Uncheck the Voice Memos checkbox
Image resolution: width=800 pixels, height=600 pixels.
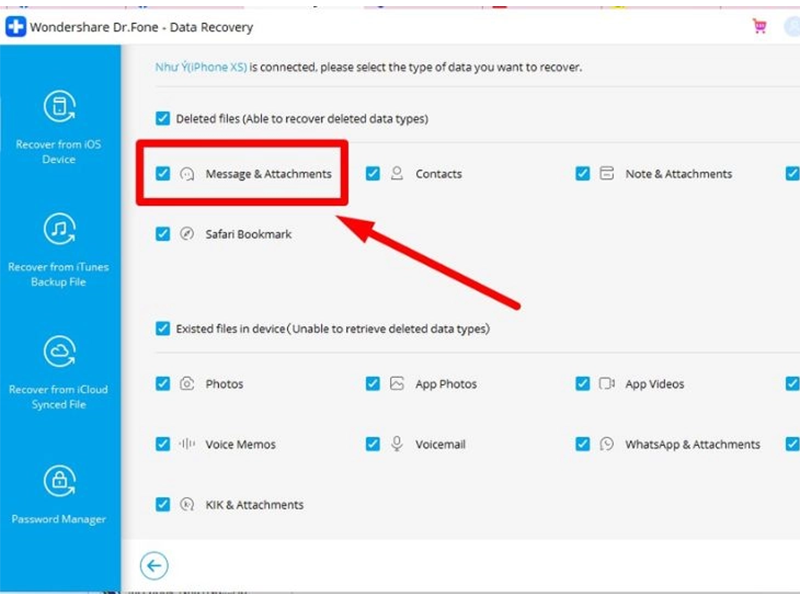pyautogui.click(x=163, y=444)
